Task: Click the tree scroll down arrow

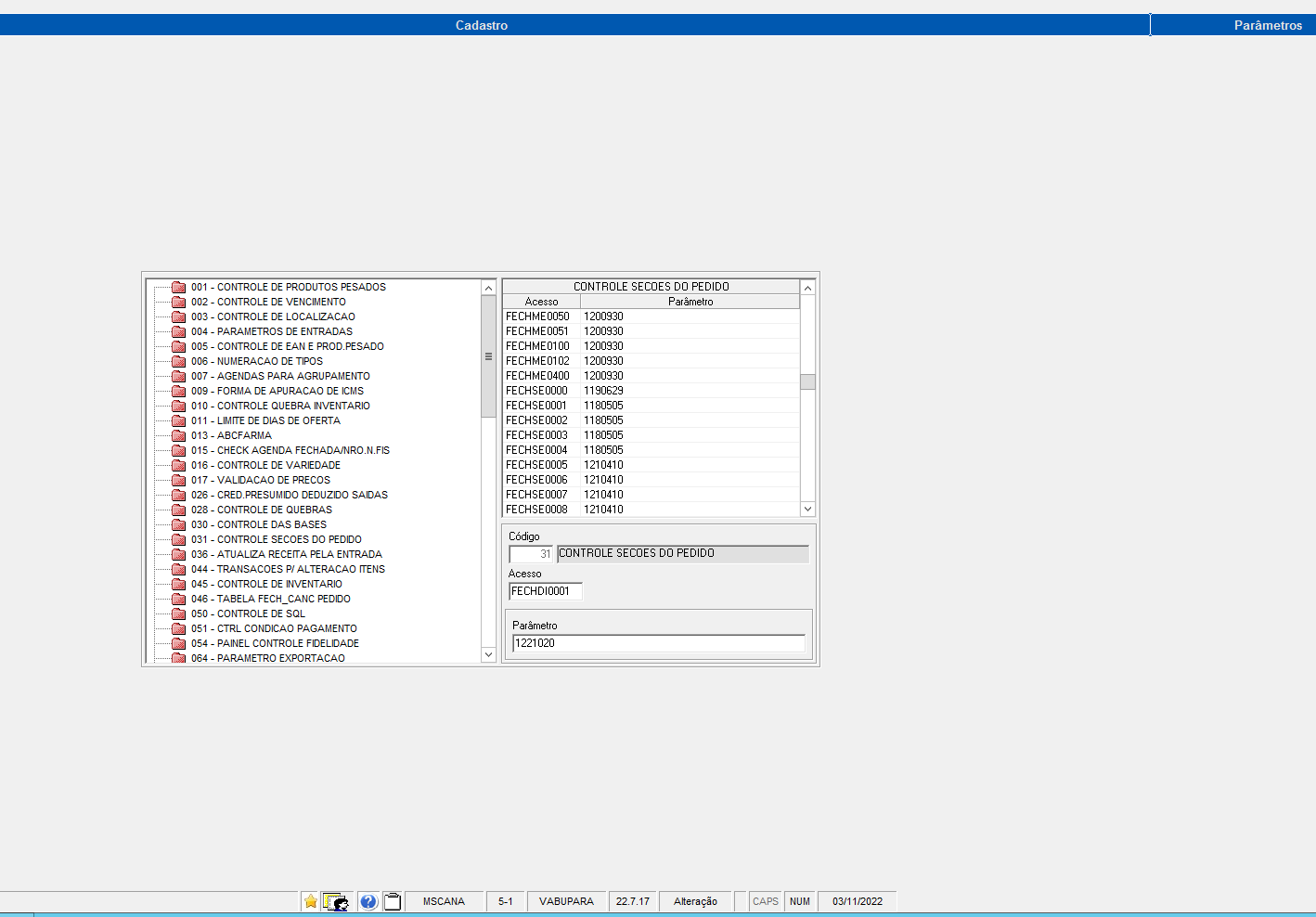Action: [x=488, y=654]
